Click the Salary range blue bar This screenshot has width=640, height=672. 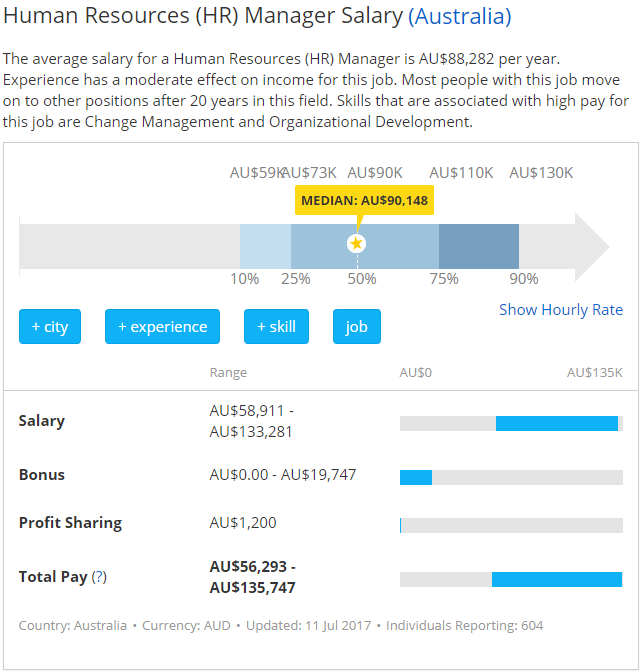[557, 423]
